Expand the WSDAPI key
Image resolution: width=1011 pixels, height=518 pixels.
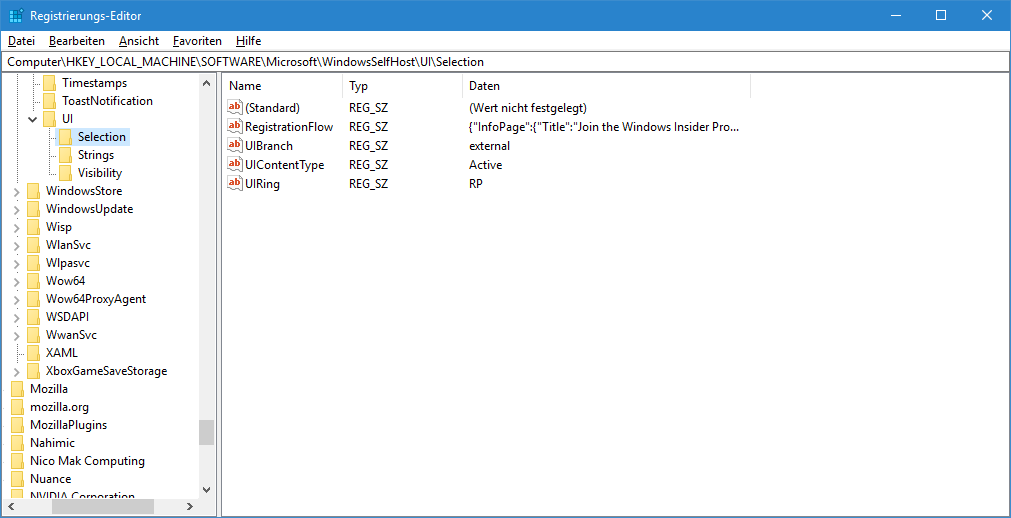point(16,318)
